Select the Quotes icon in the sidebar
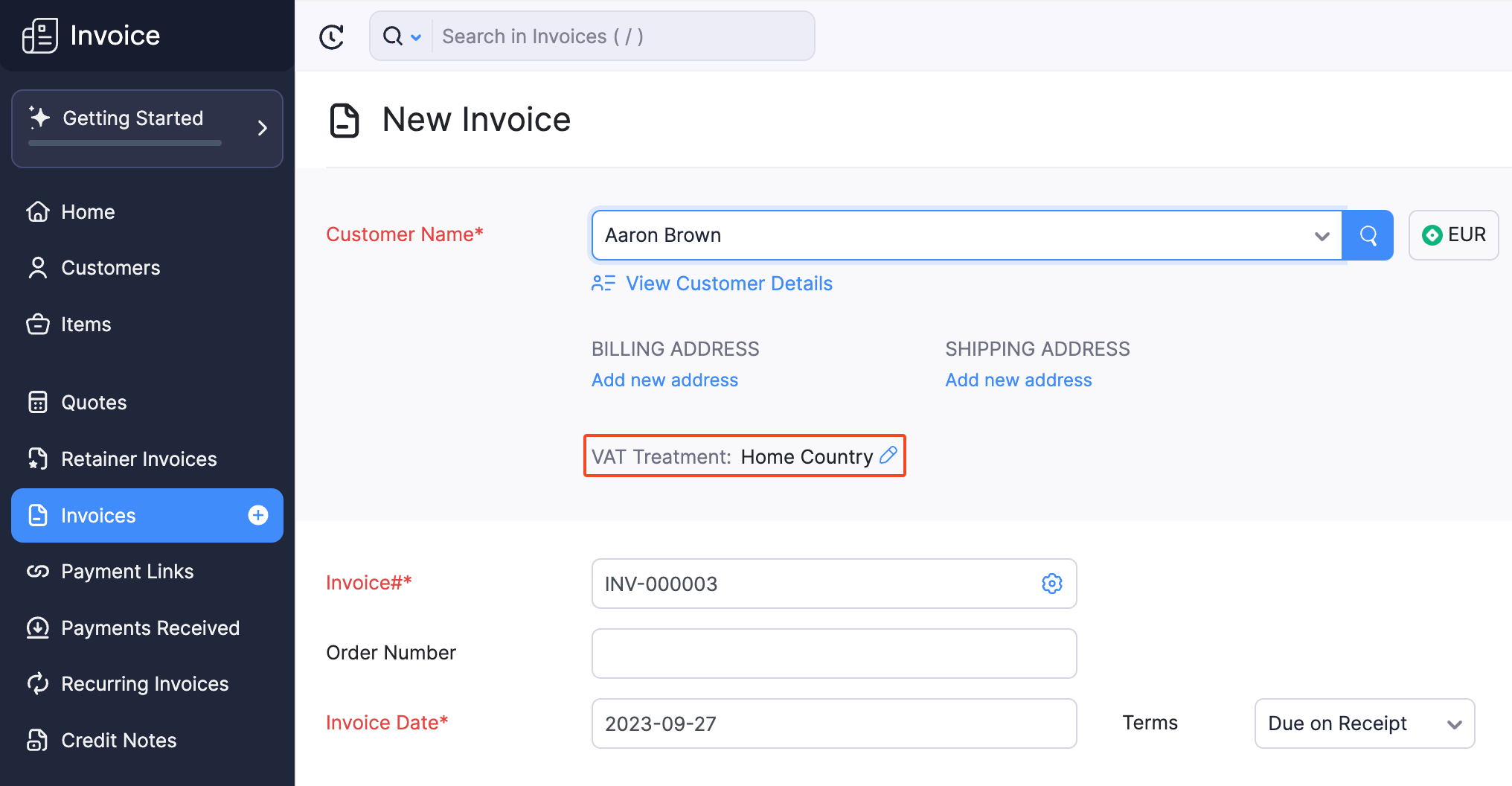This screenshot has height=786, width=1512. (39, 402)
